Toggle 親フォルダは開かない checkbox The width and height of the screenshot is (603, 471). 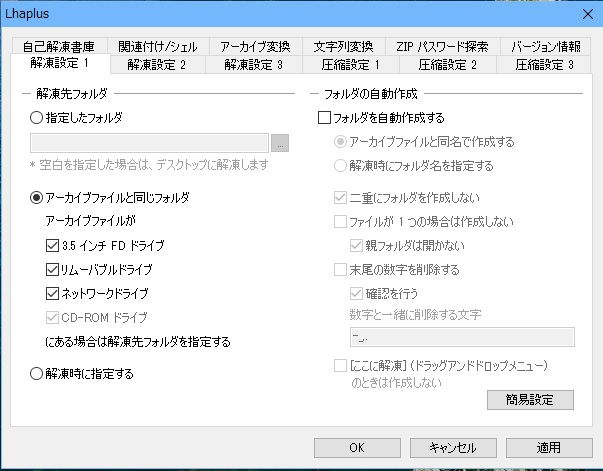coord(356,245)
